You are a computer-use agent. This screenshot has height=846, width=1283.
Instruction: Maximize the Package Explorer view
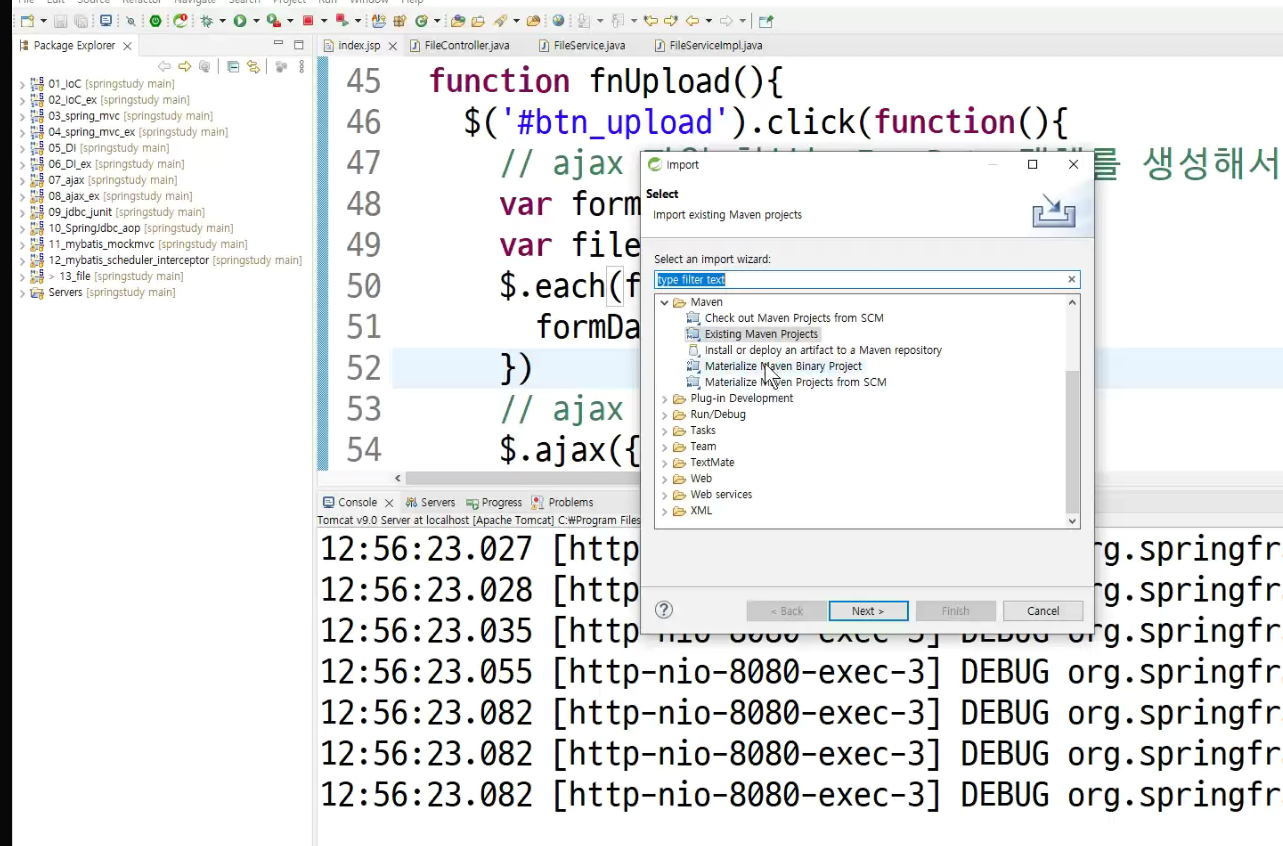[x=298, y=45]
